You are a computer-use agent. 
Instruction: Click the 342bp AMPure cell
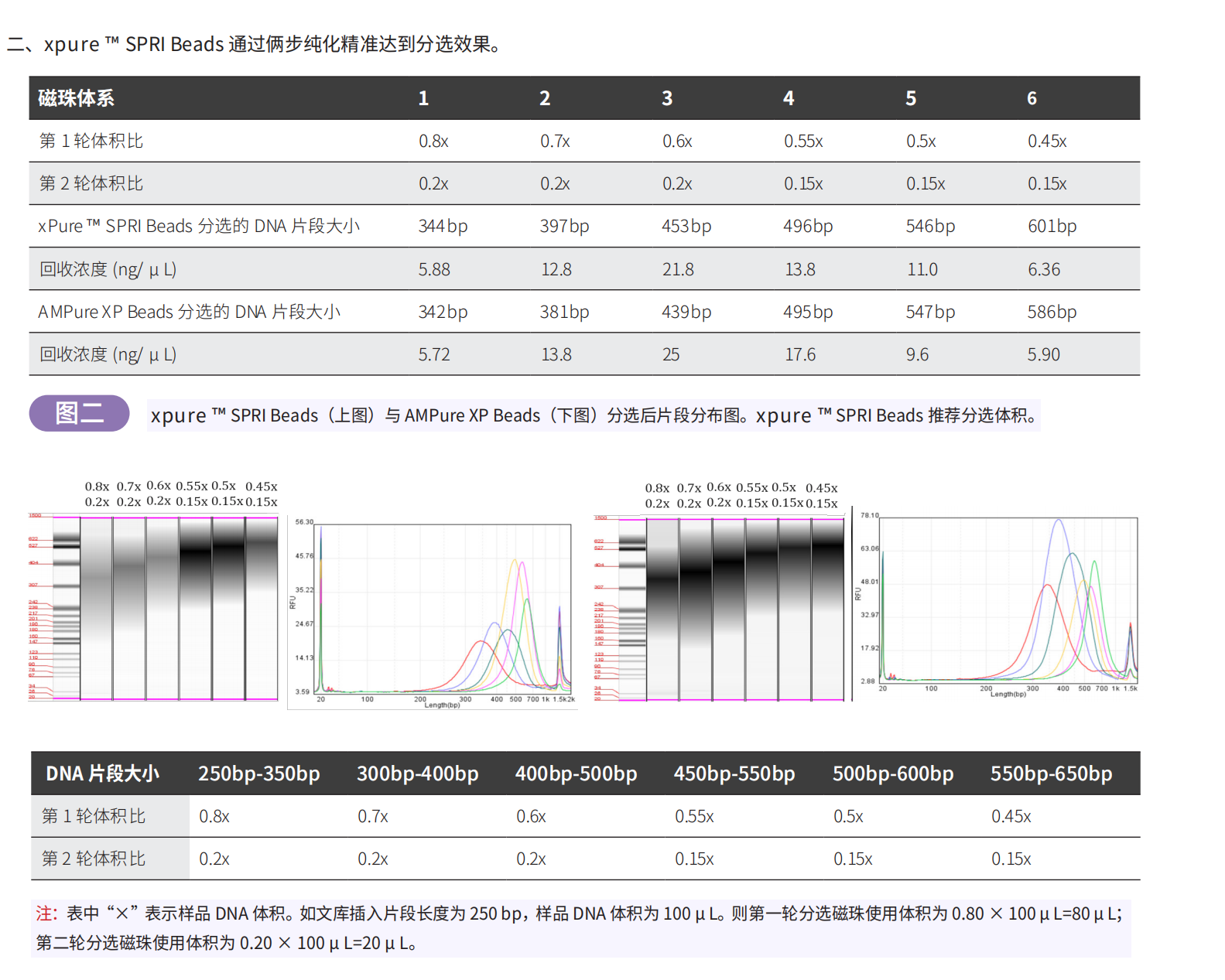click(443, 312)
